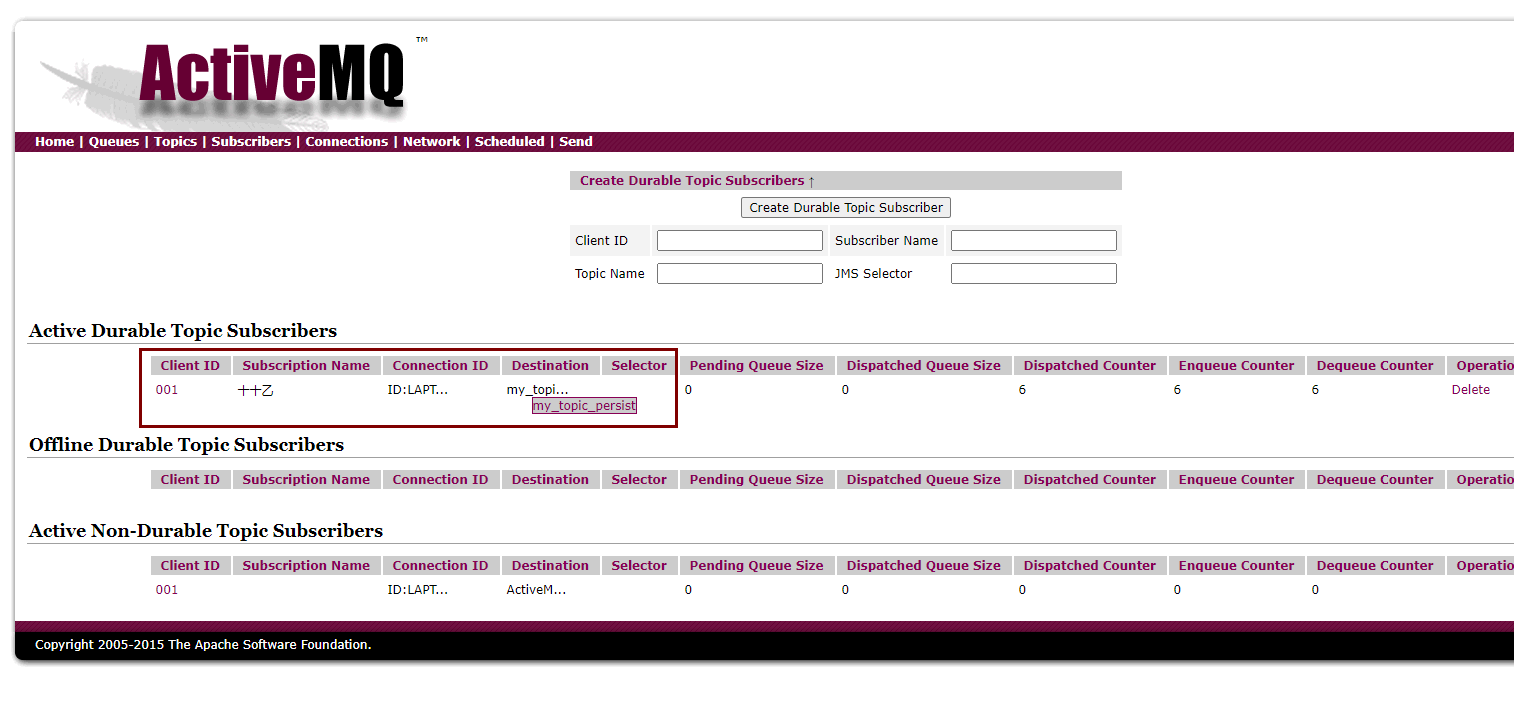Click Client ID header in Active Non-Durable table
This screenshot has width=1514, height=704.
190,566
